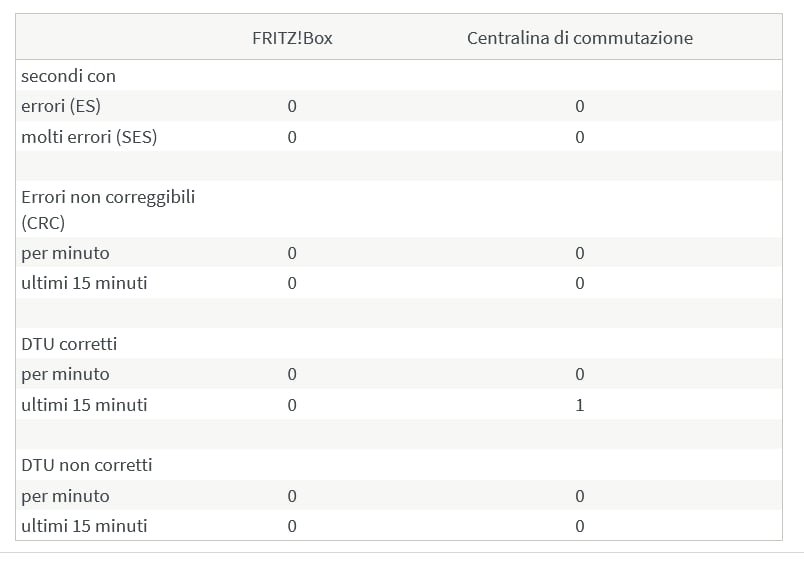Image resolution: width=804 pixels, height=561 pixels.
Task: Select the 'secondi con' row label
Action: 68,76
